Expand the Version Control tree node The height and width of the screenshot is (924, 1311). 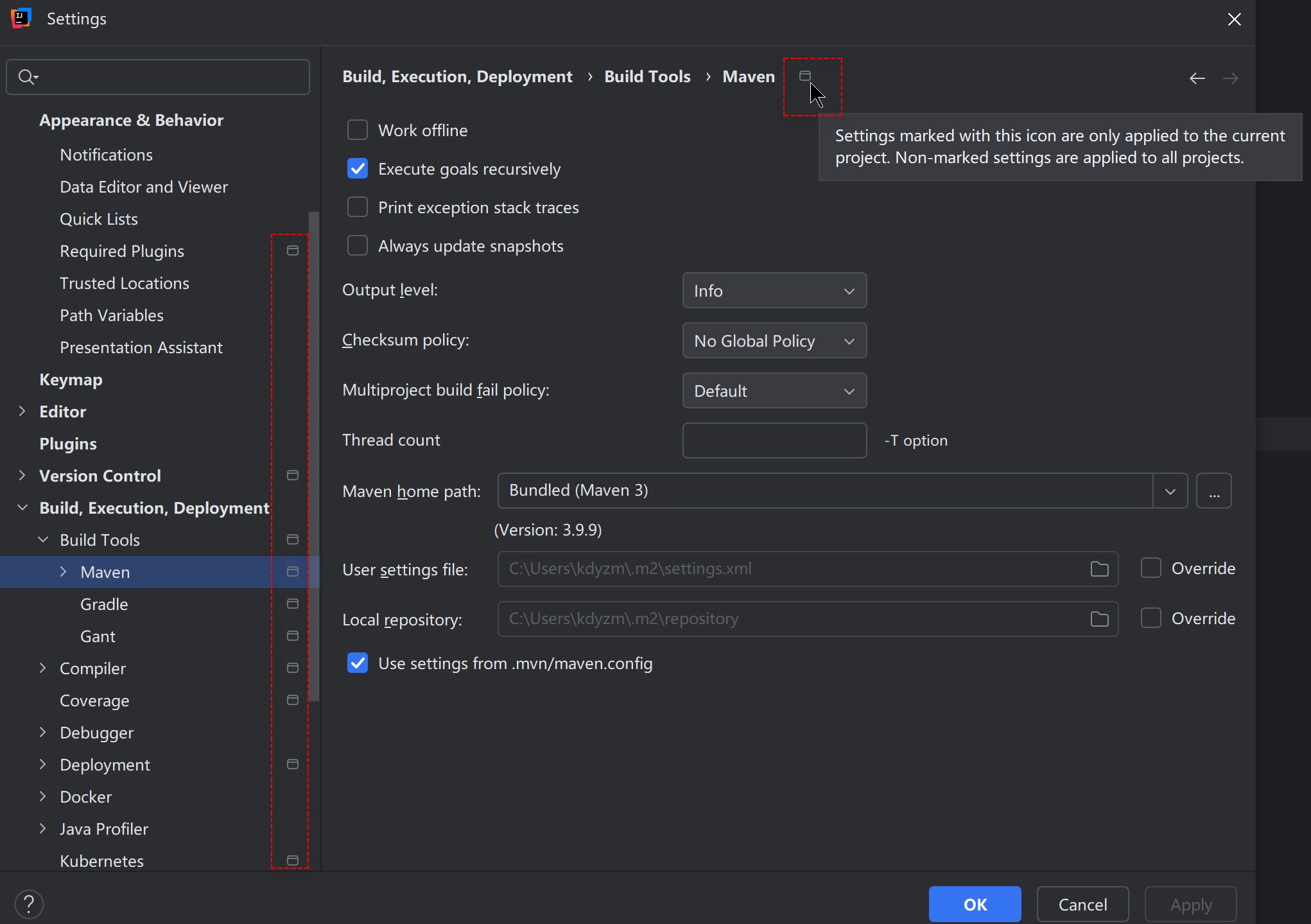(x=22, y=475)
